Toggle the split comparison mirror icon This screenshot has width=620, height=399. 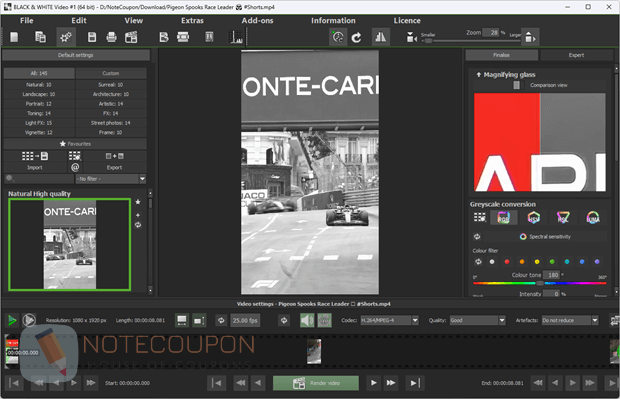(380, 37)
